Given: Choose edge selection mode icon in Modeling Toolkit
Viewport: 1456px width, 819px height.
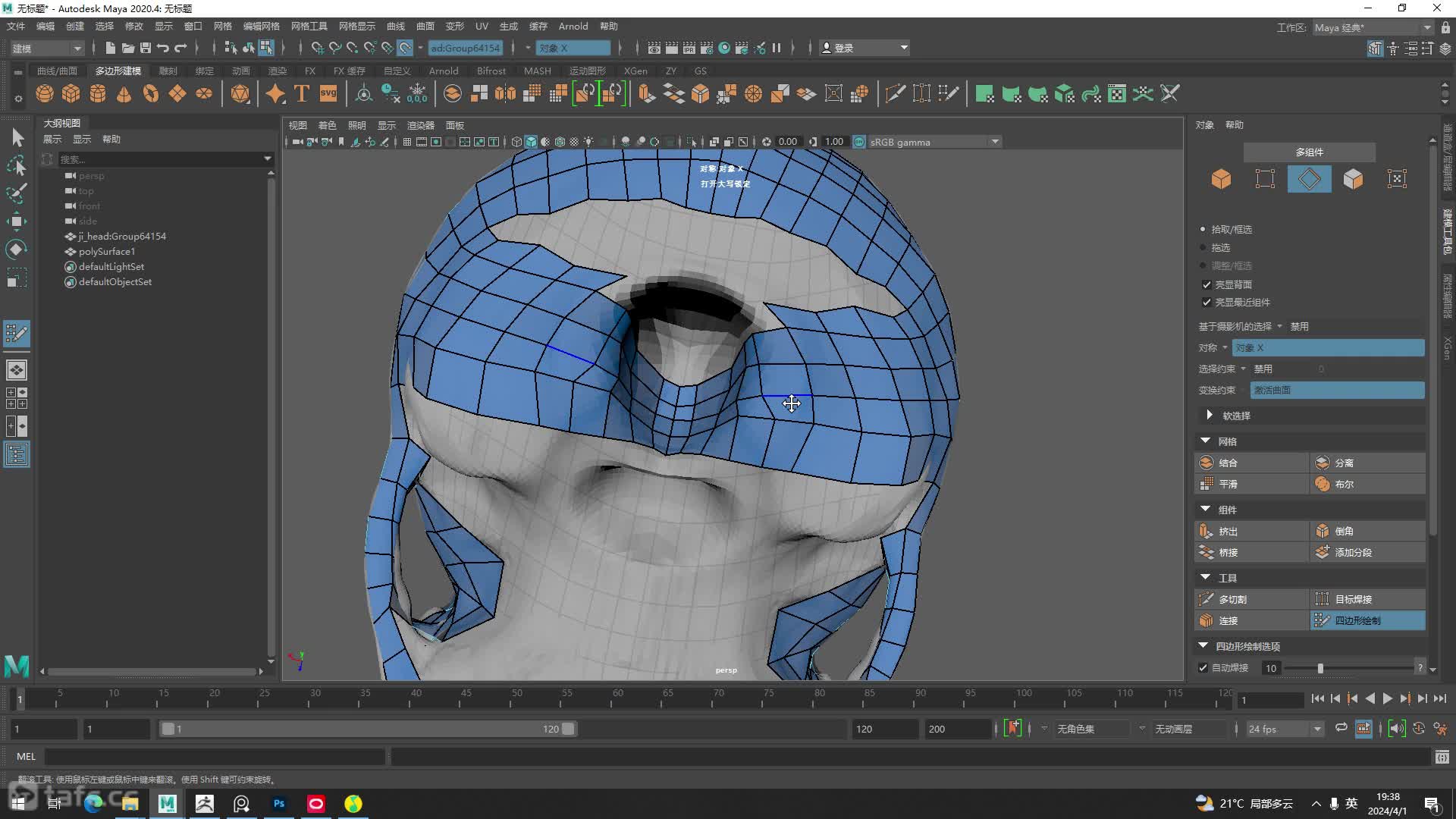Looking at the screenshot, I should point(1309,179).
